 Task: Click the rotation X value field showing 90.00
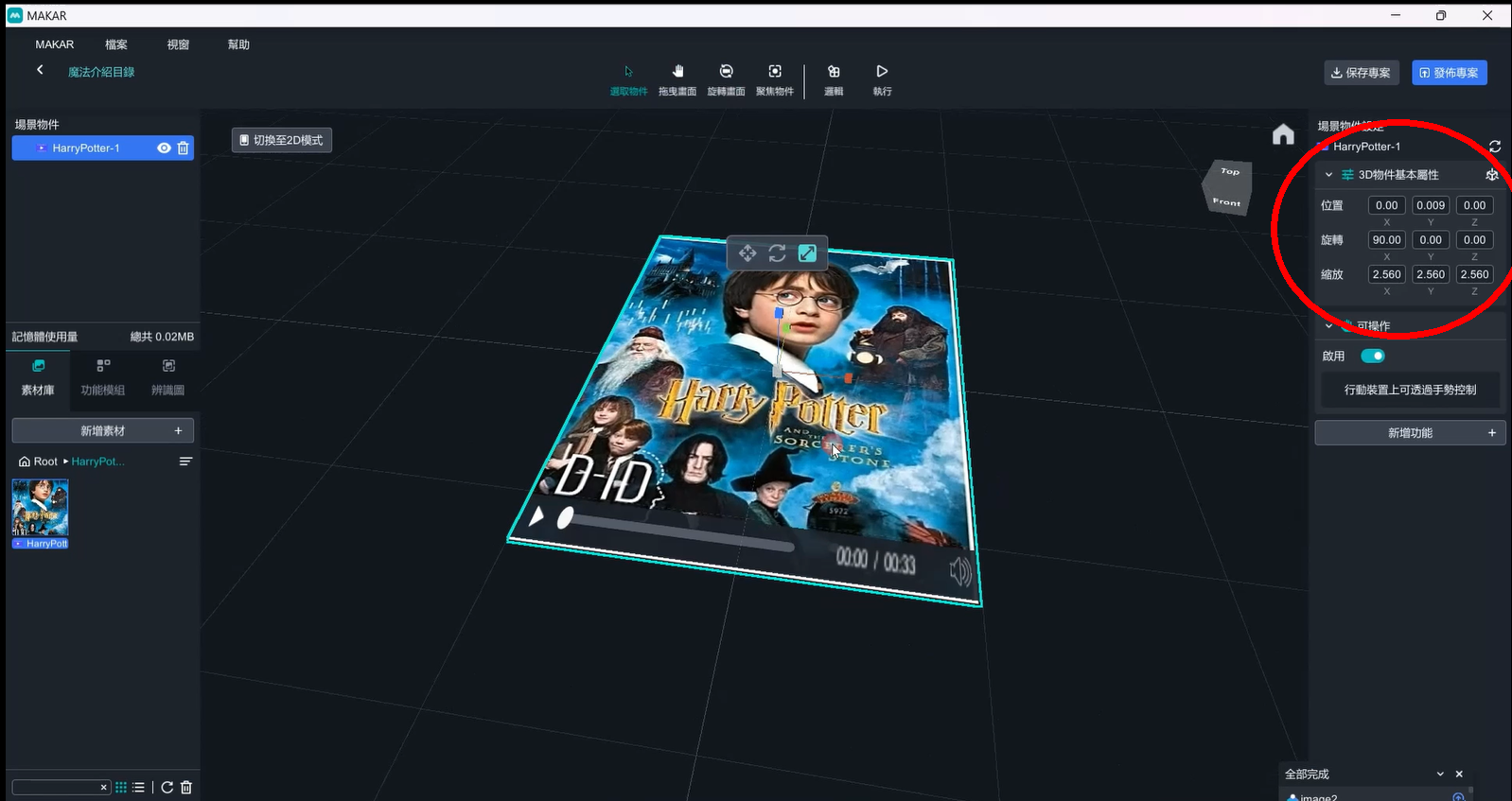(x=1386, y=240)
